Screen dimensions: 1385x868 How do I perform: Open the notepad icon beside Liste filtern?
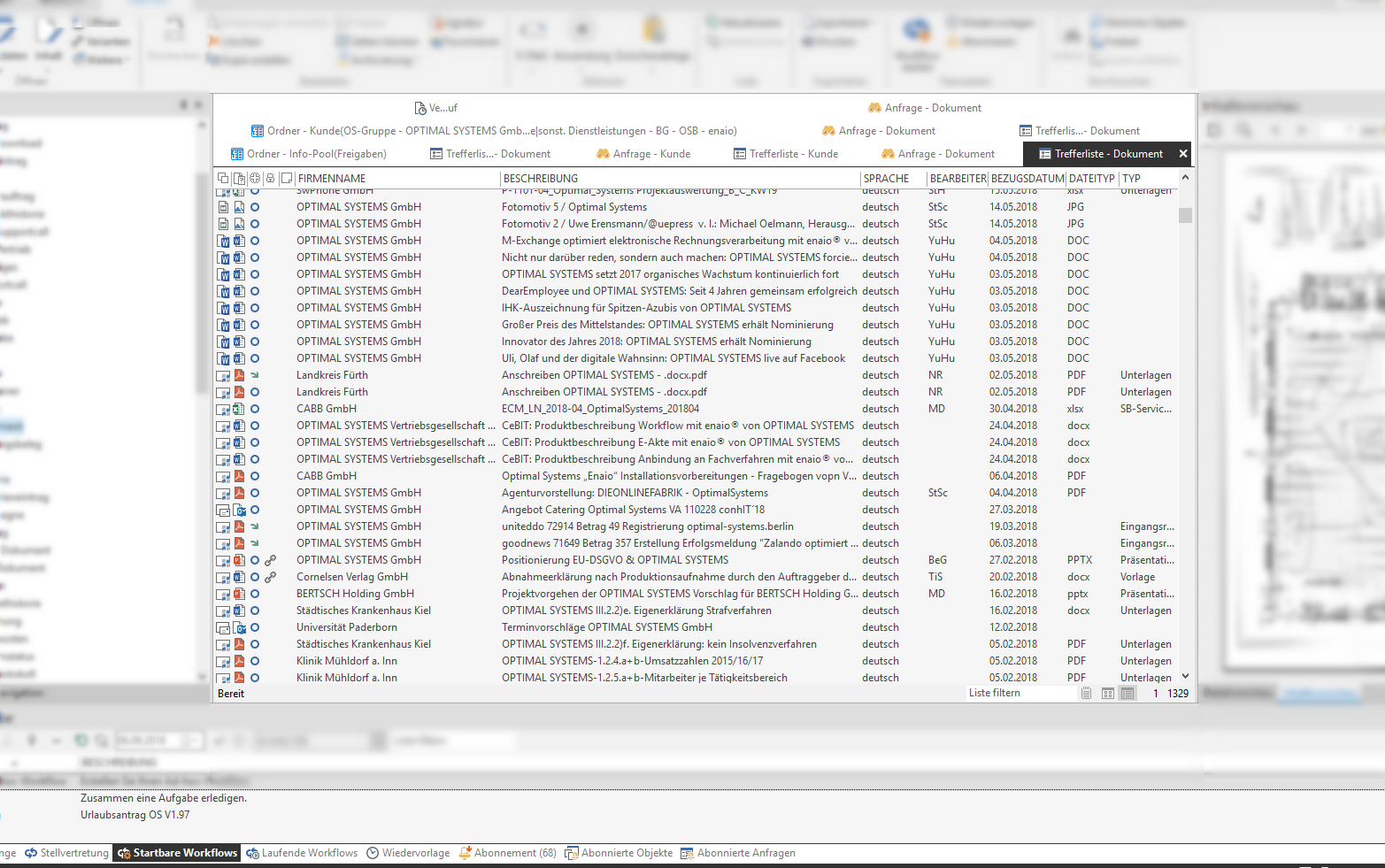pyautogui.click(x=1086, y=694)
